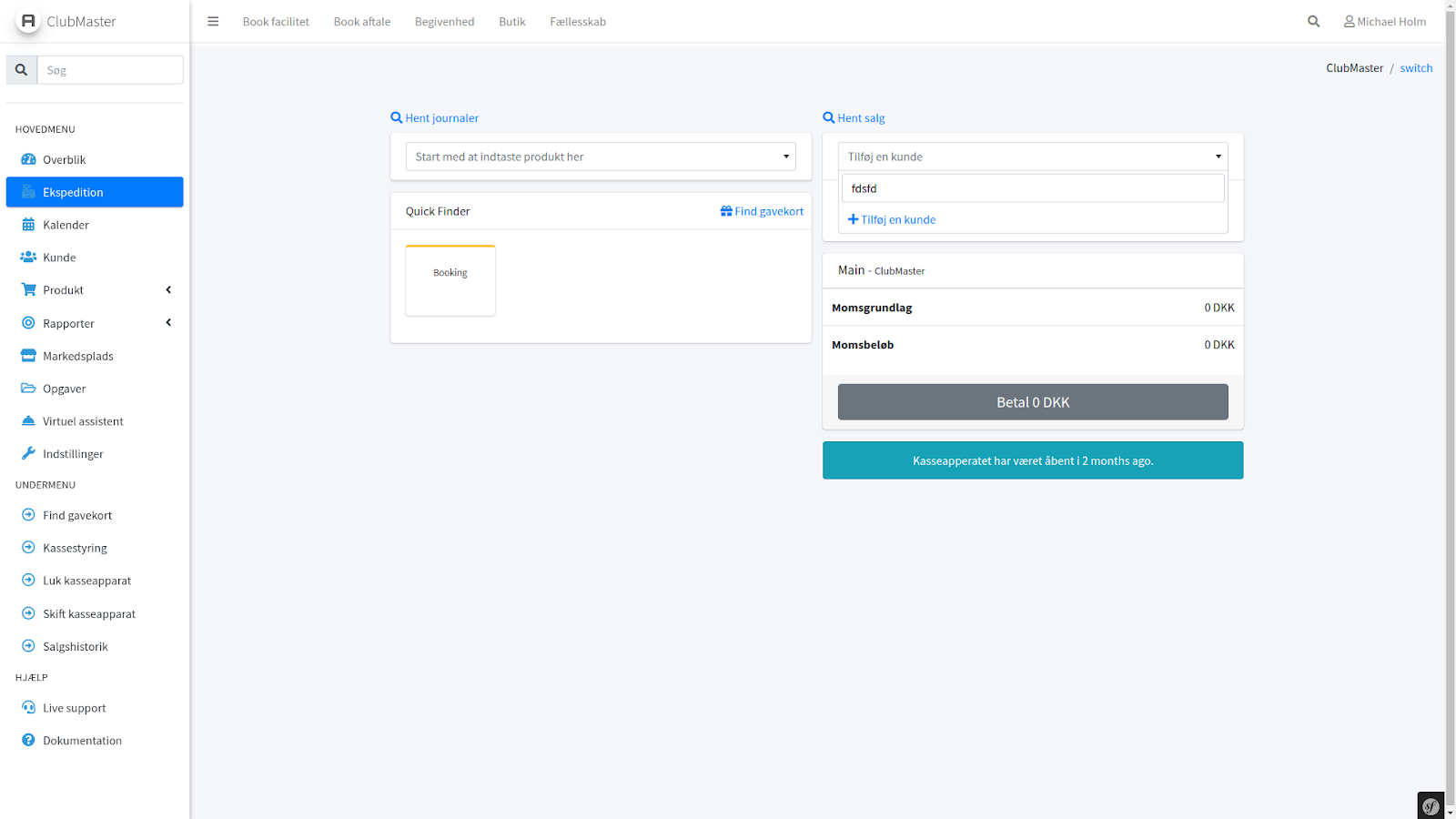Click the Find gavekort link in Quick Finder

point(762,211)
